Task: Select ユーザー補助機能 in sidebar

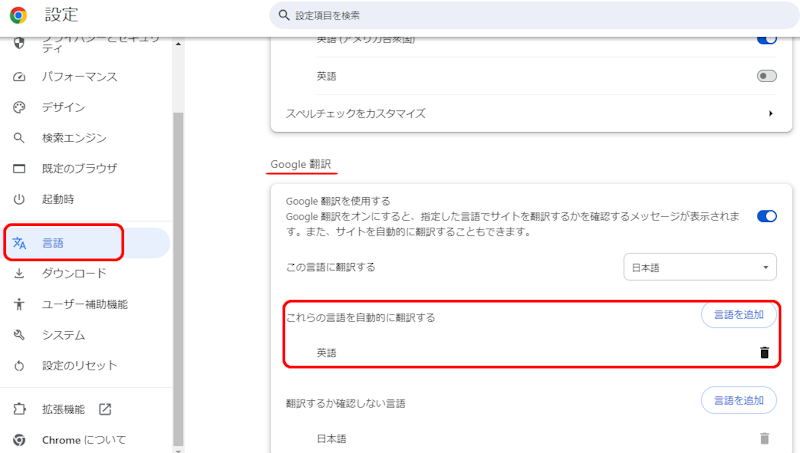Action: pyautogui.click(x=84, y=304)
